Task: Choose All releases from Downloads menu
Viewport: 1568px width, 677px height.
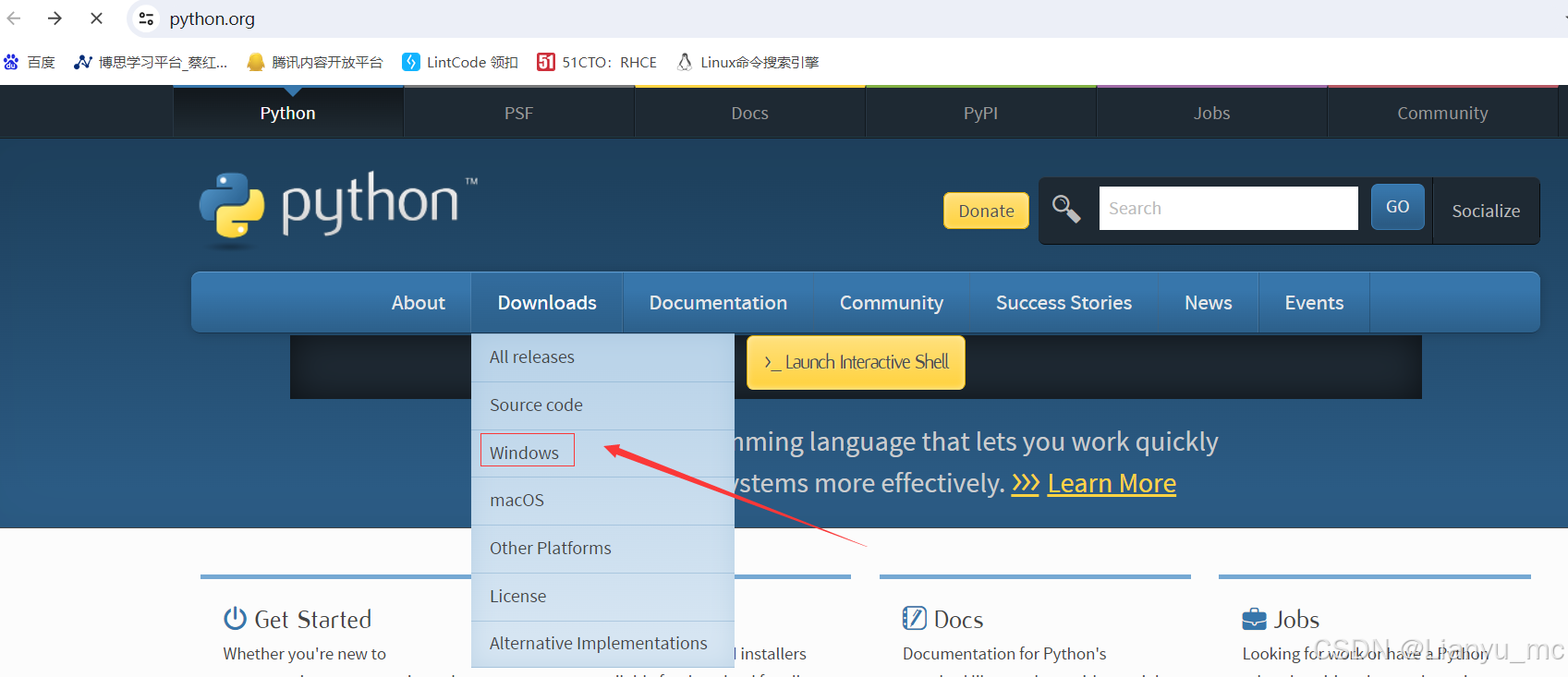Action: 602,357
